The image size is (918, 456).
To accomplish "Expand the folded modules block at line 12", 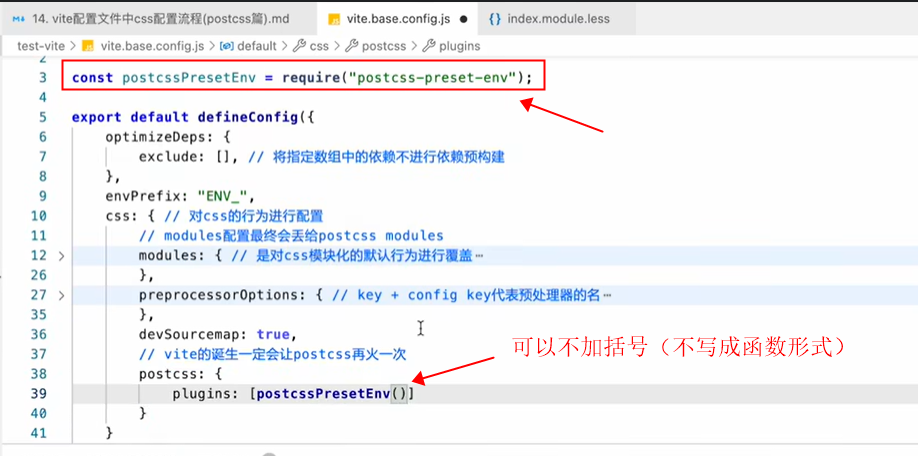I will click(x=61, y=256).
